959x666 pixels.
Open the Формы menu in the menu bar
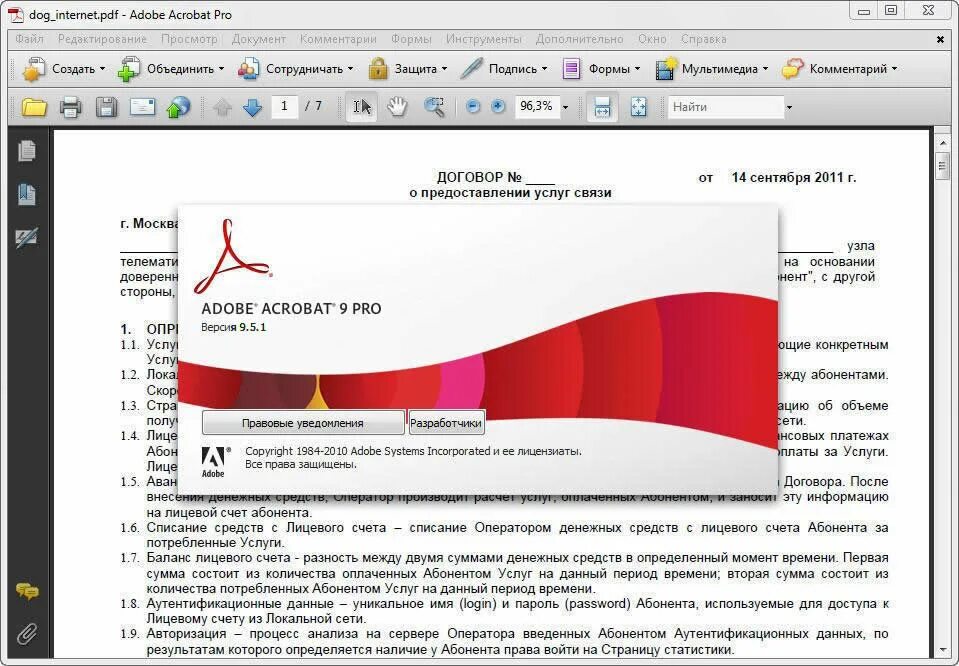pyautogui.click(x=411, y=39)
